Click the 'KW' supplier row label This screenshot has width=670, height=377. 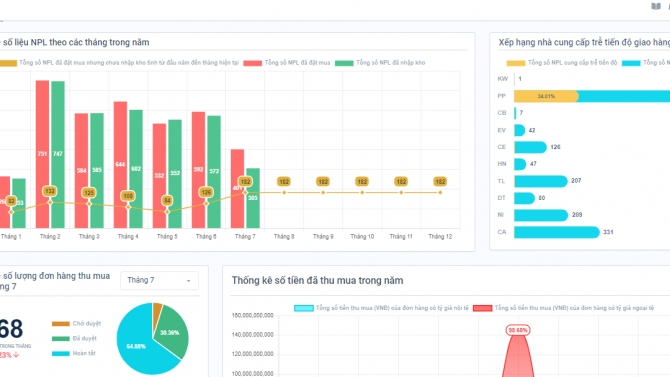point(502,79)
